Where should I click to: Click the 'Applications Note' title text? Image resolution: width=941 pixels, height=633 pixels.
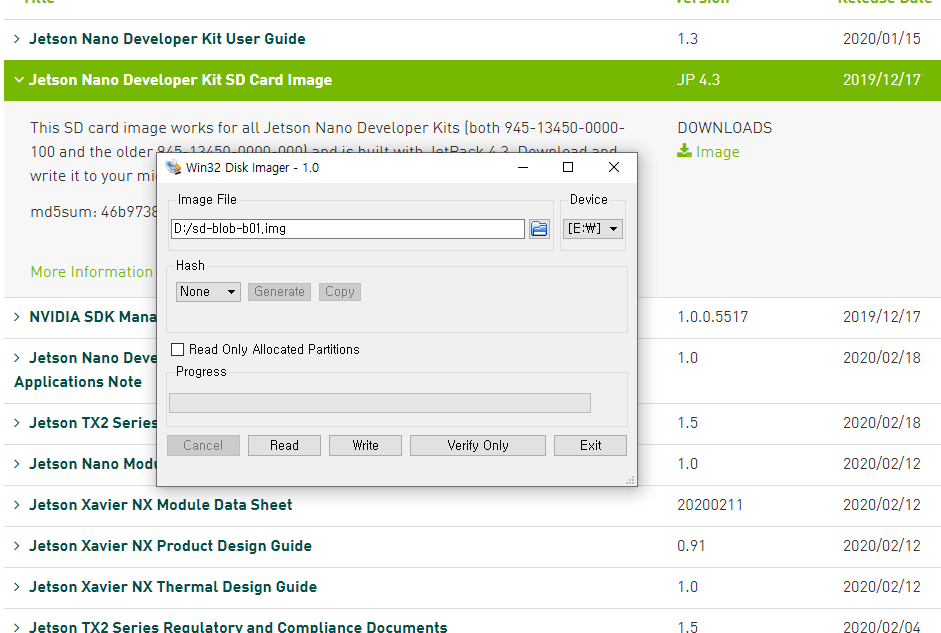(x=78, y=382)
